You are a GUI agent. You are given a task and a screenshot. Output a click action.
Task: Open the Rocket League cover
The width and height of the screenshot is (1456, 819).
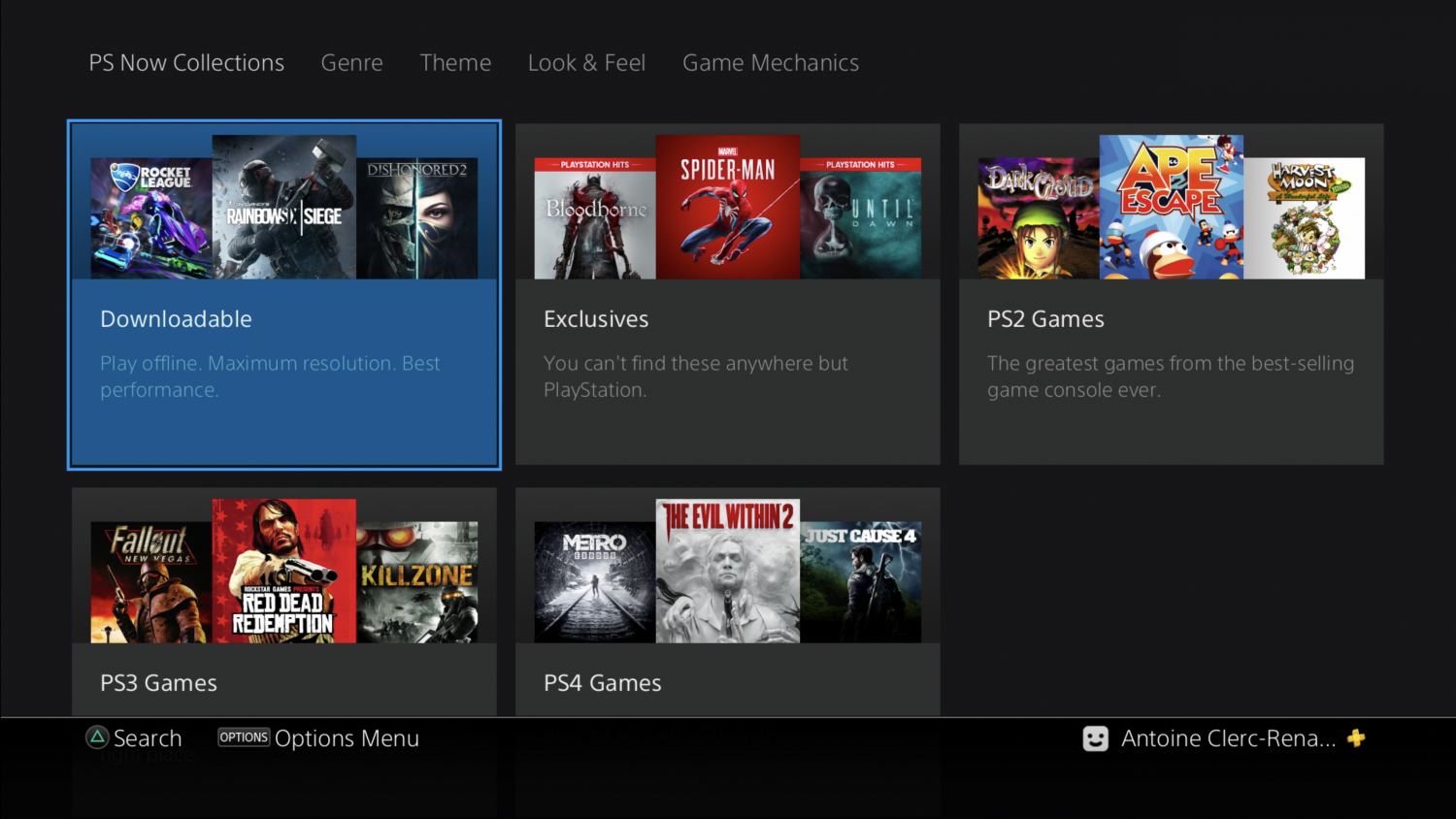[x=150, y=218]
